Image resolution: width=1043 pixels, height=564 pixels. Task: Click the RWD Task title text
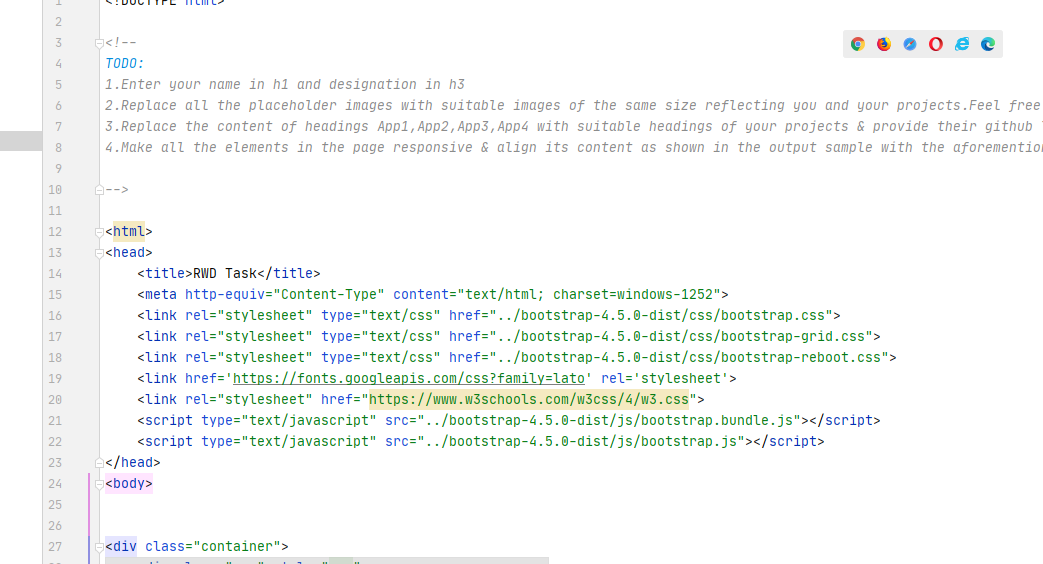point(225,273)
